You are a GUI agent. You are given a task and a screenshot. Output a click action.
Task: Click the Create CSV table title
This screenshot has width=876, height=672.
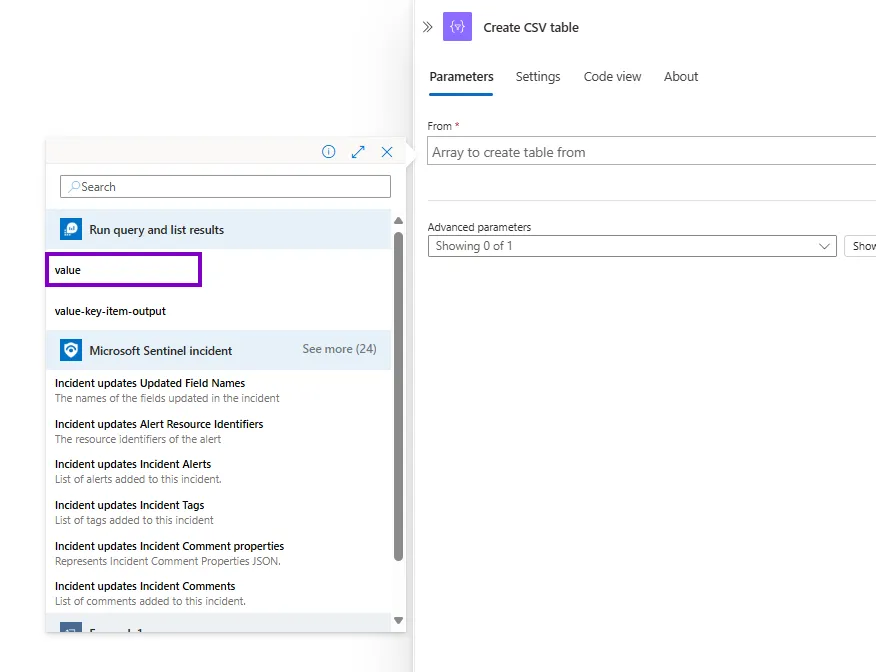tap(531, 27)
